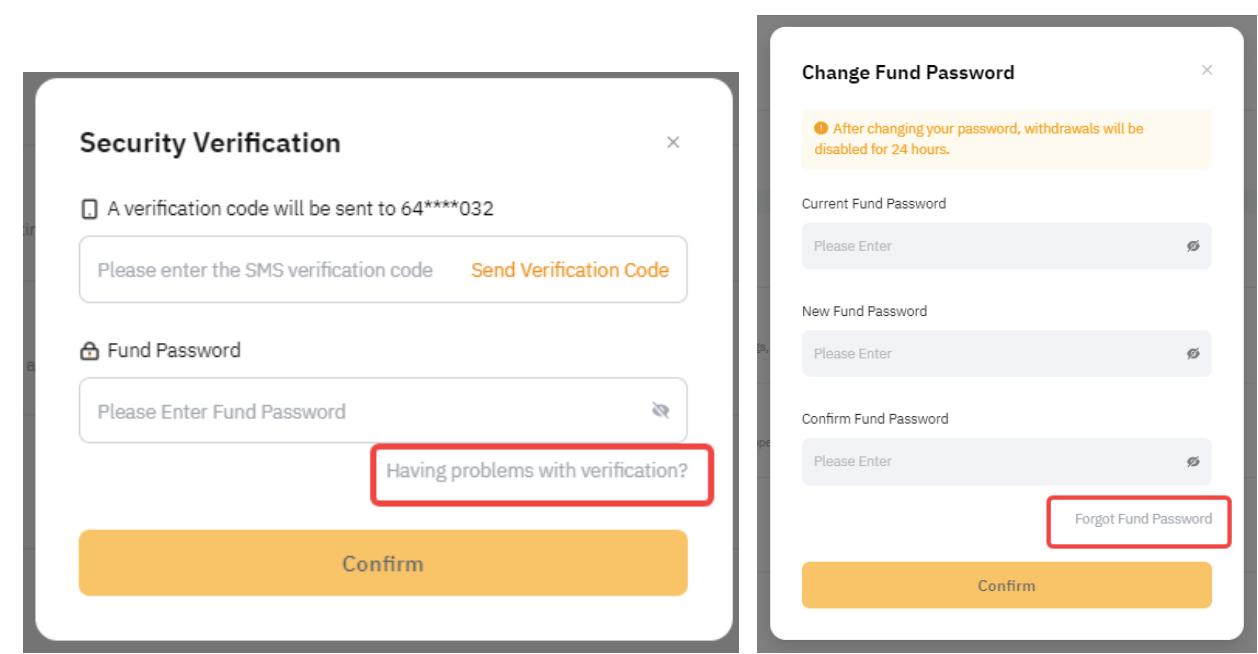Click the orange warning icon in notice
This screenshot has width=1258, height=654.
pyautogui.click(x=821, y=129)
